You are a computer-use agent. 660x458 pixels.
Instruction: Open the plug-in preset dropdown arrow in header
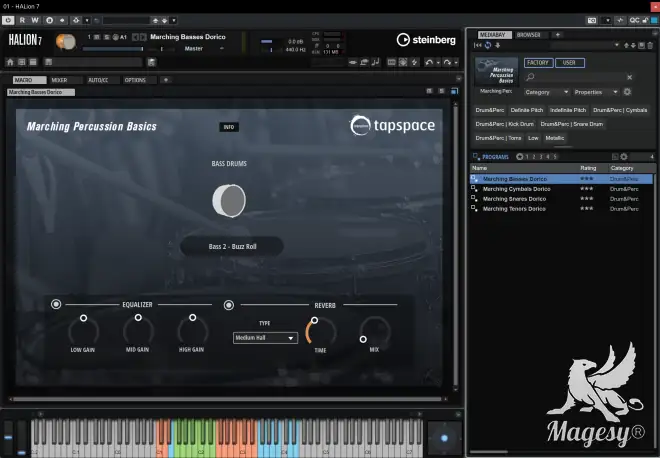point(173,20)
